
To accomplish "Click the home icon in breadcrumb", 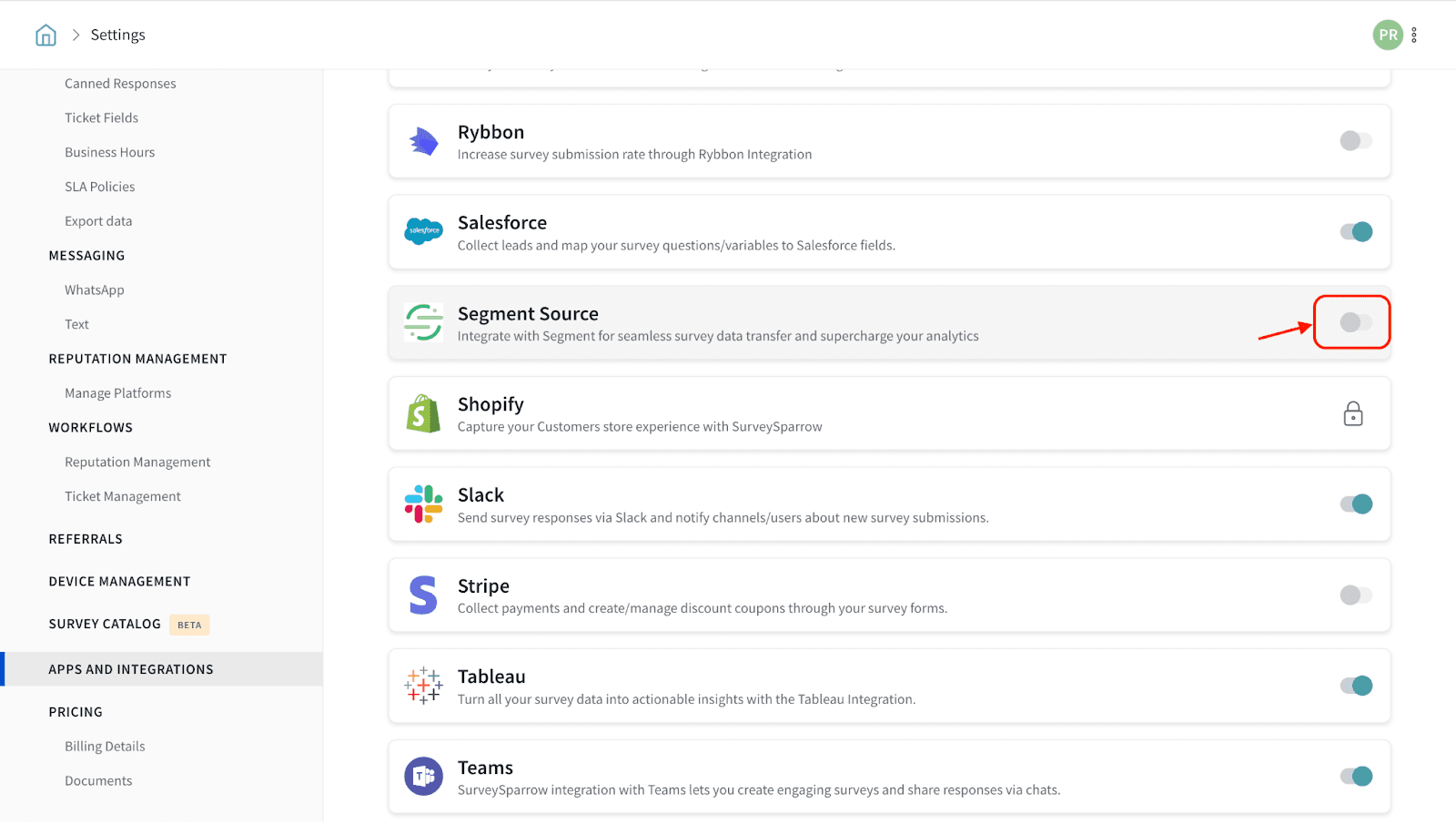I will (x=45, y=36).
